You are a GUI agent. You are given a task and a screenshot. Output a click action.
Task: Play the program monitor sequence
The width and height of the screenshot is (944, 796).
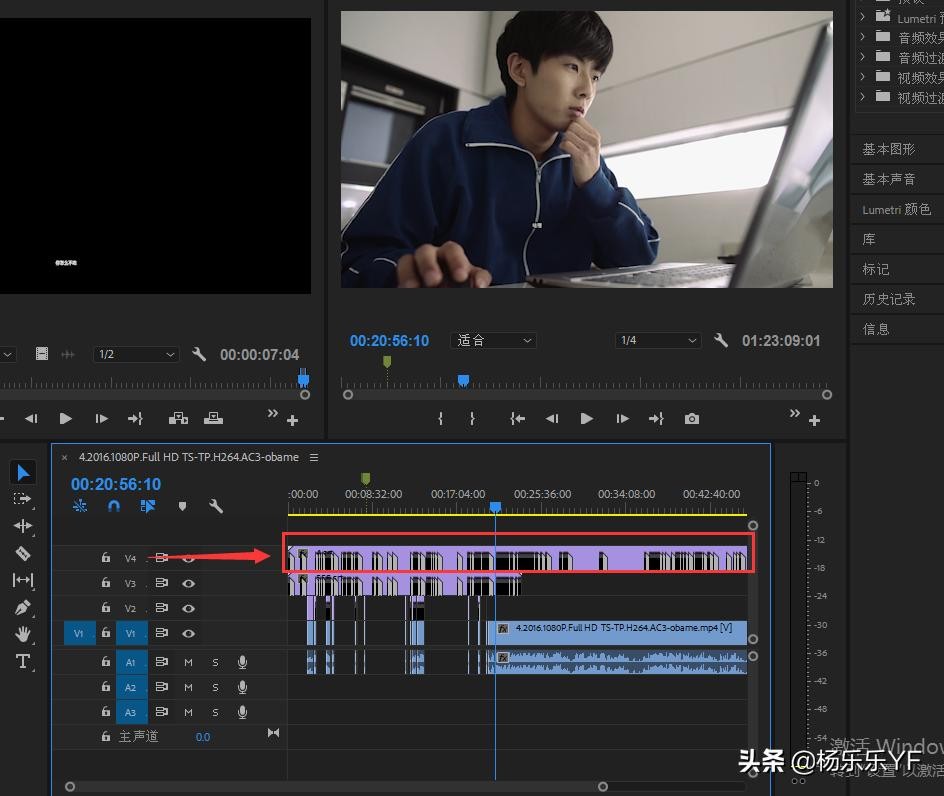(587, 419)
